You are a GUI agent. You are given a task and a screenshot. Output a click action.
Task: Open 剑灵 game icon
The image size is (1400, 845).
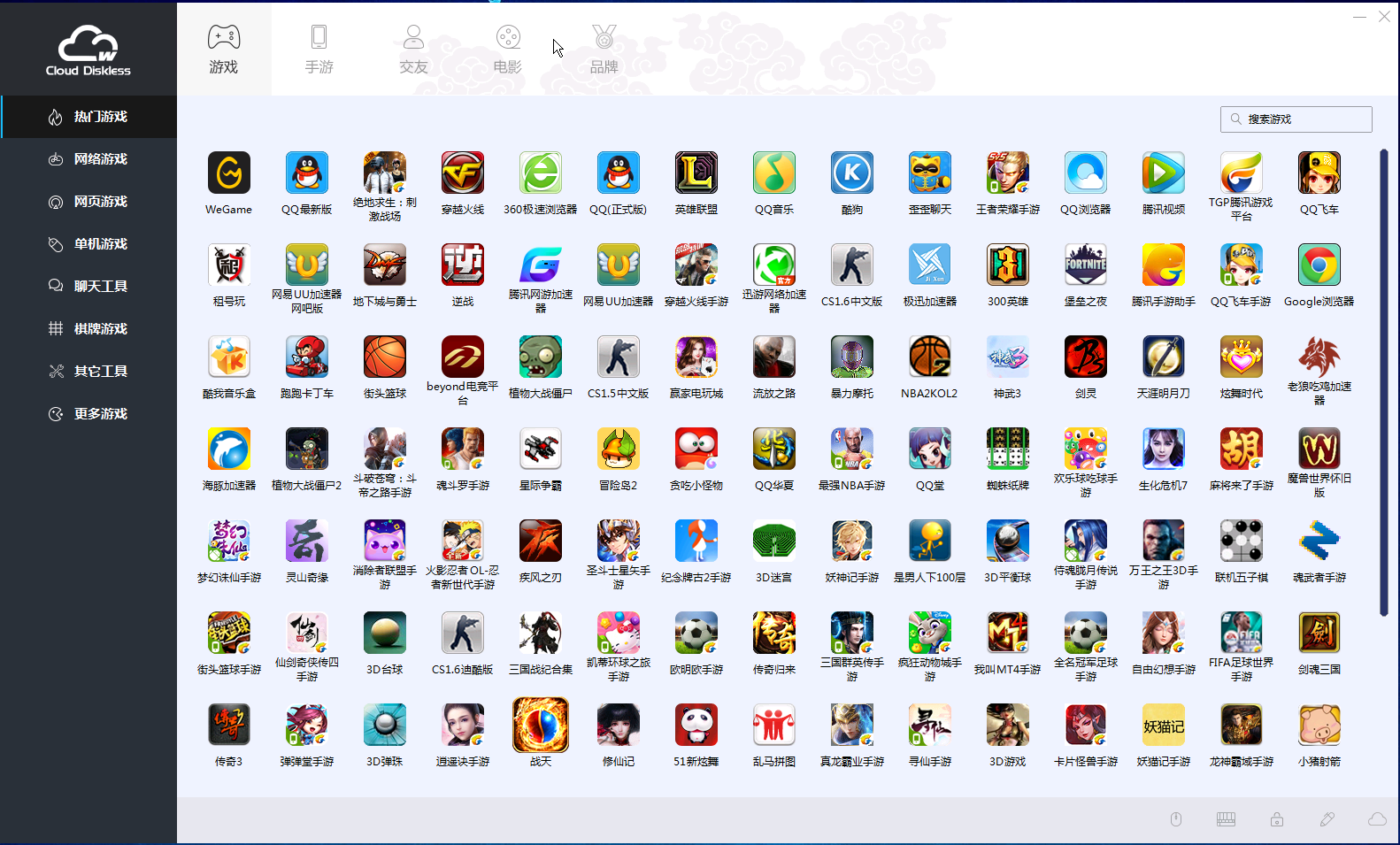tap(1086, 357)
